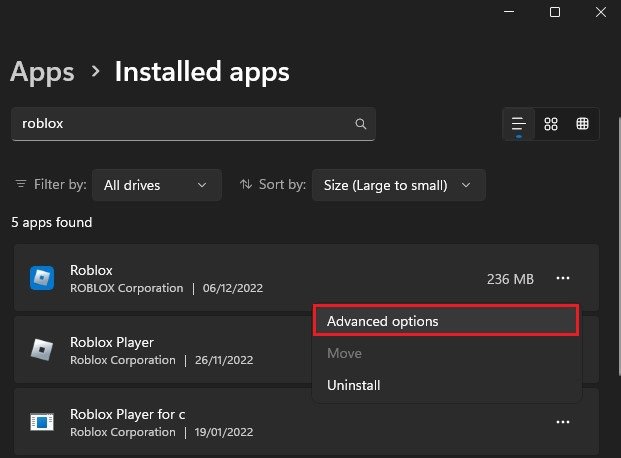Click the Installed apps heading

[x=202, y=72]
